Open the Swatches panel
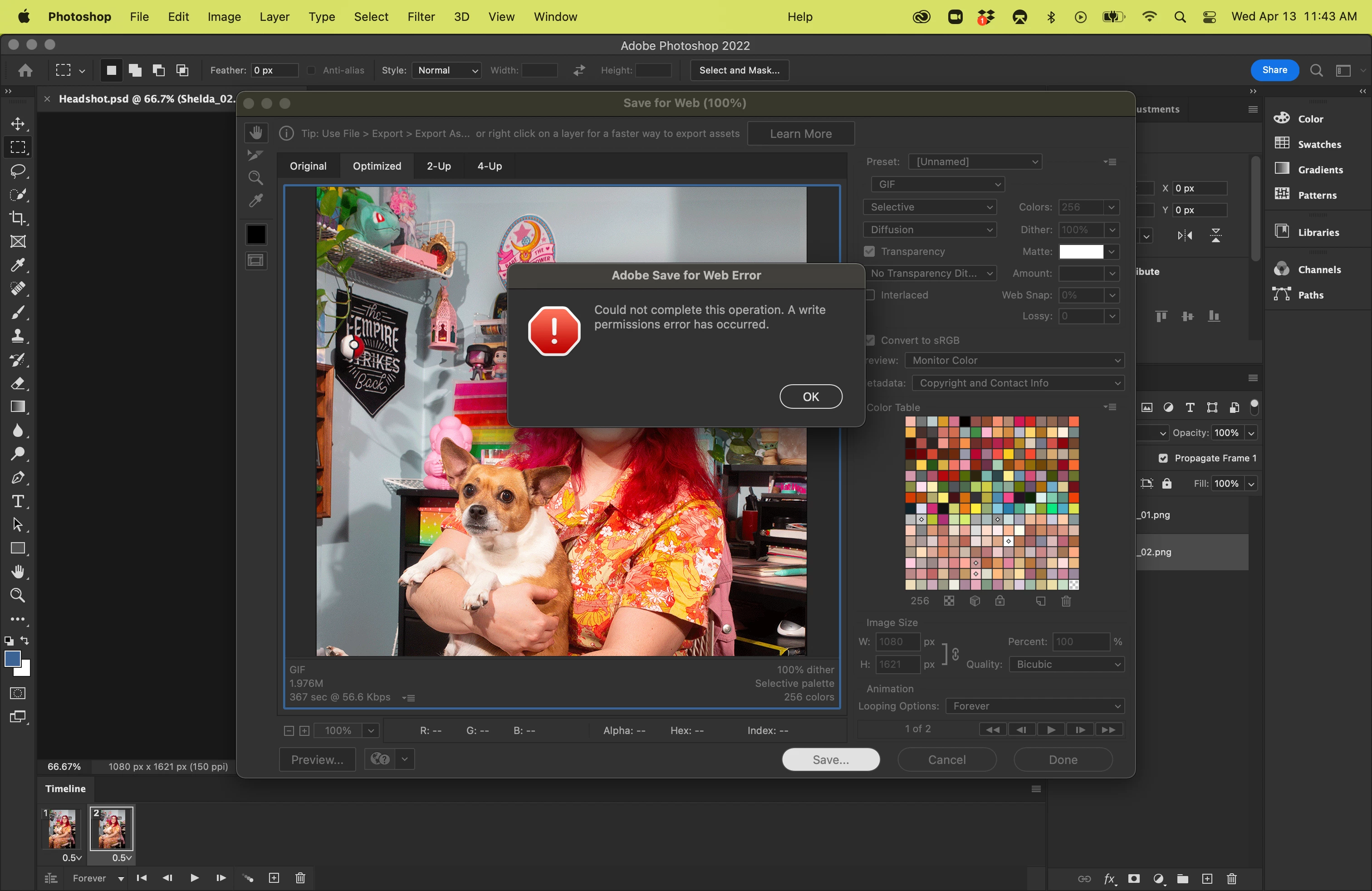This screenshot has width=1372, height=891. 1318,144
